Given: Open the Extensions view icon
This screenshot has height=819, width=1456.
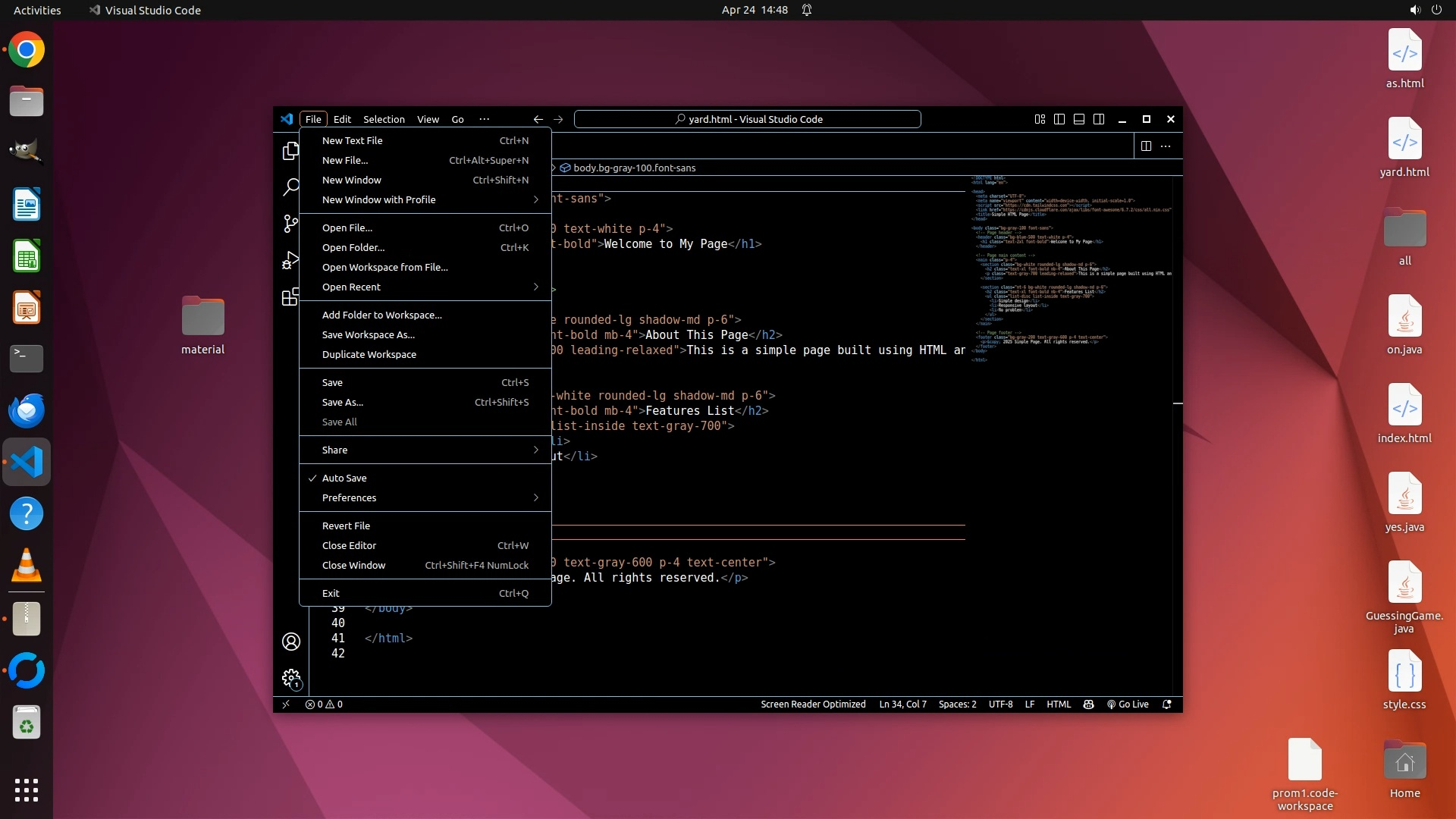Looking at the screenshot, I should point(290,297).
